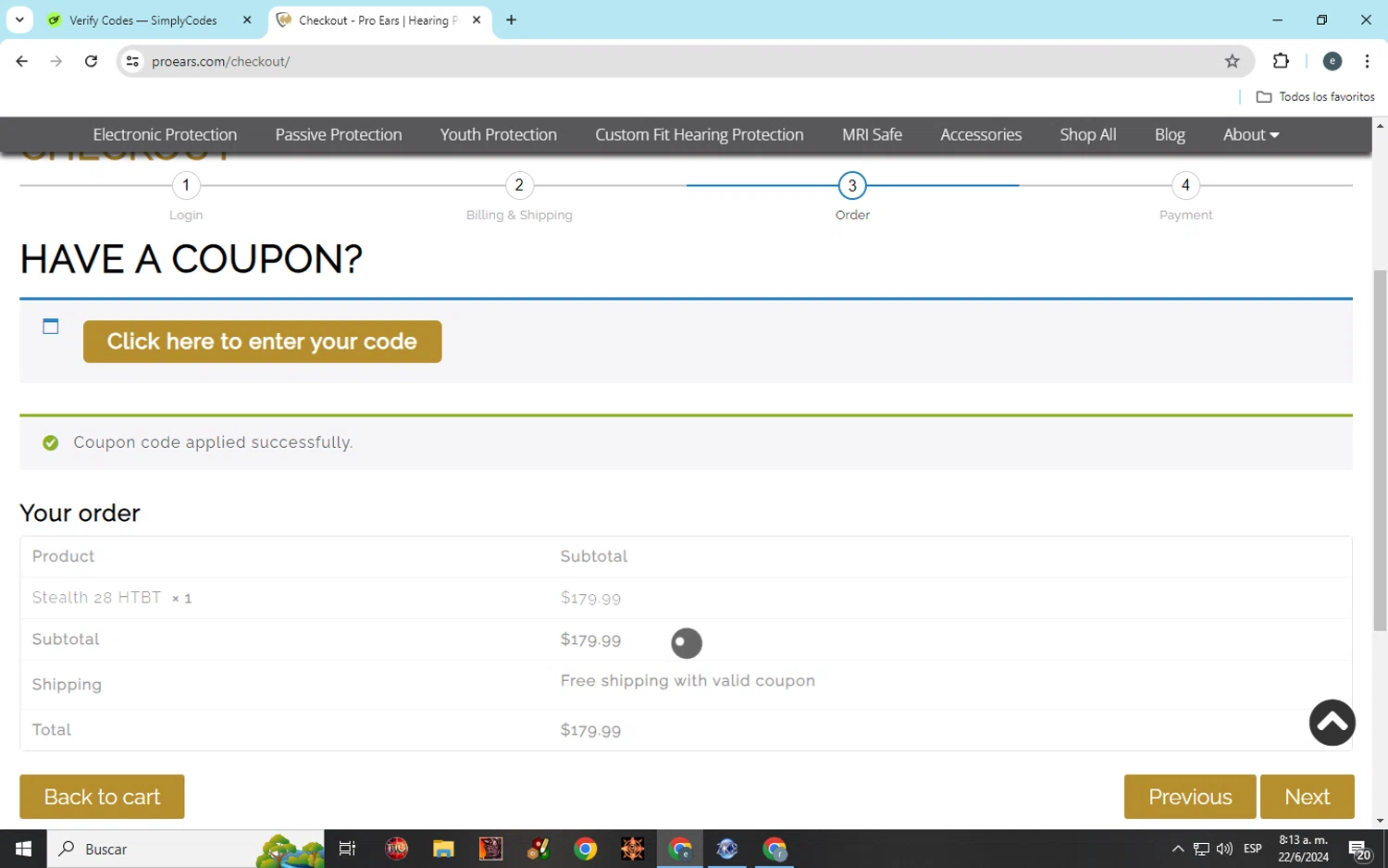1388x868 pixels.
Task: Open the Blog menu item
Action: click(x=1170, y=134)
